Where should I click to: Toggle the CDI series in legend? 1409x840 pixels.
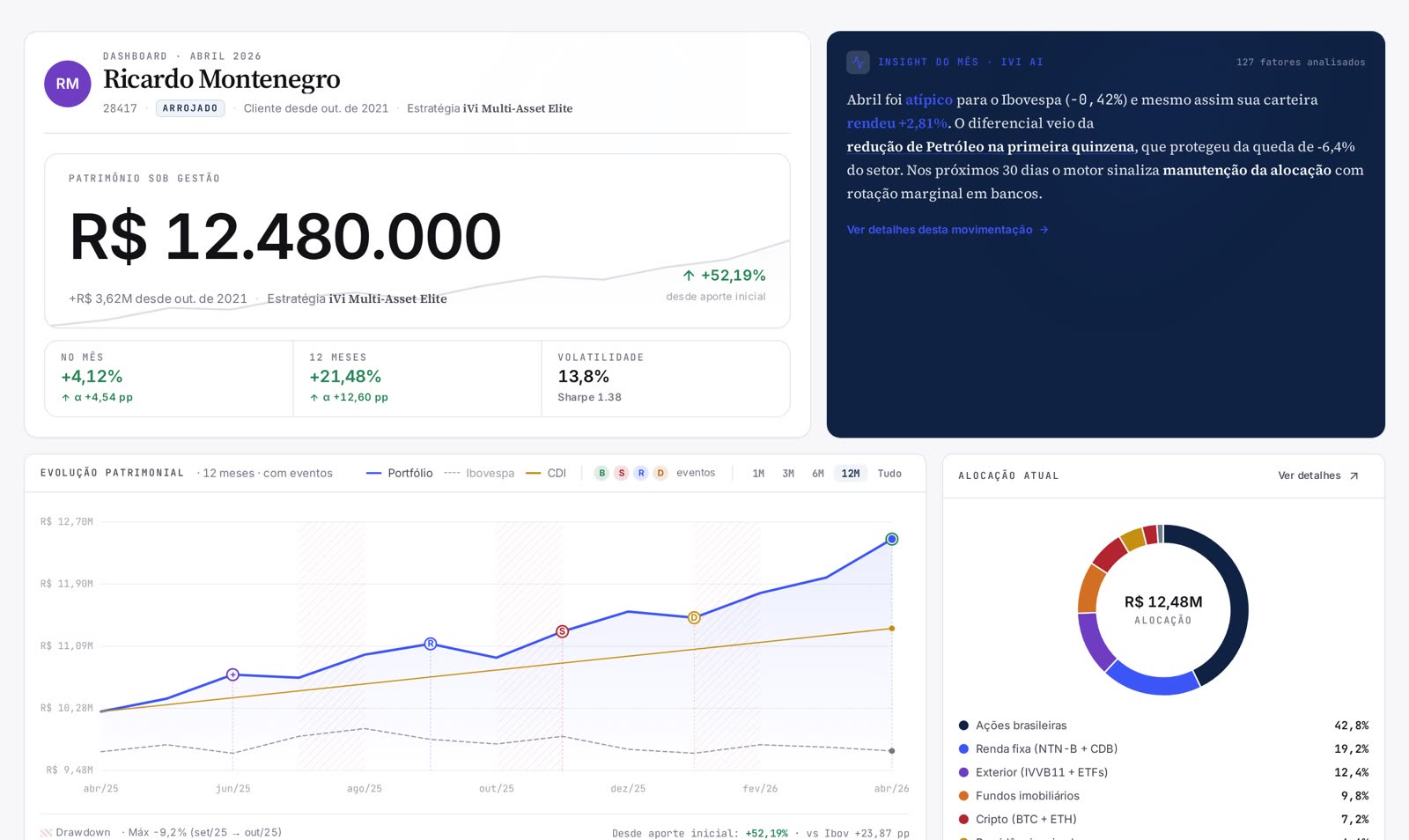(x=546, y=473)
